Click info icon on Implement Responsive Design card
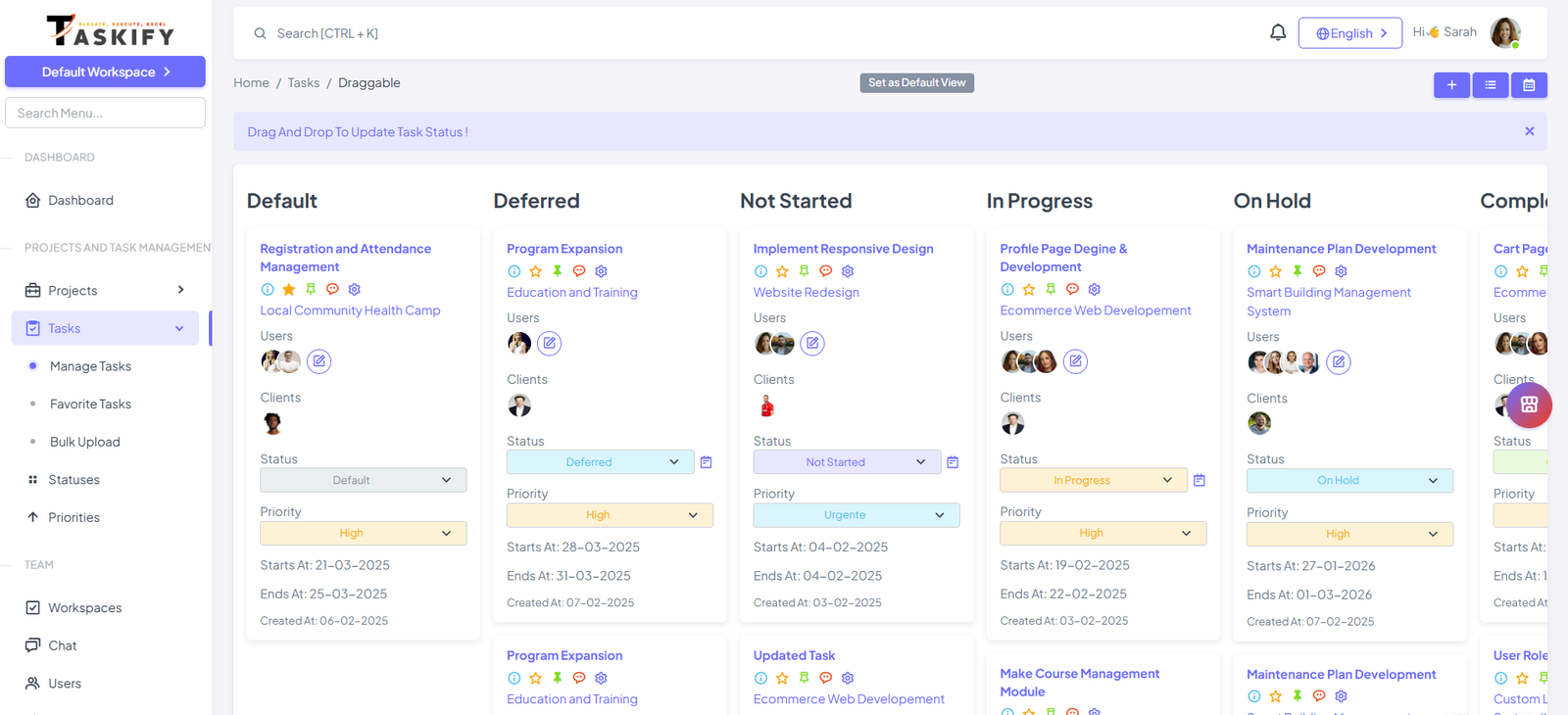The image size is (1568, 715). pos(760,271)
